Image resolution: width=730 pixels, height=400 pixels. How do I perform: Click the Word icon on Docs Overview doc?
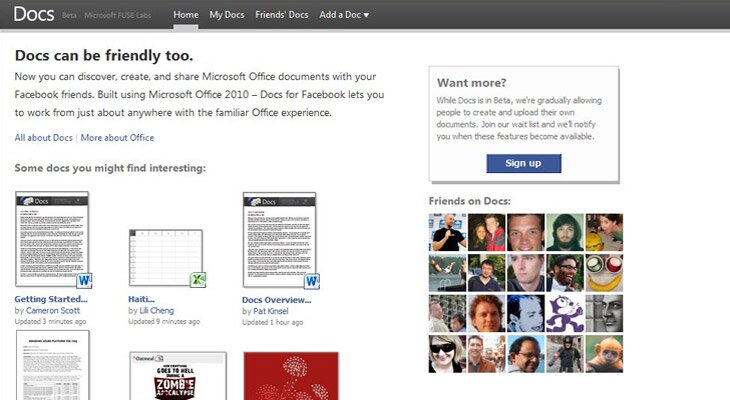[x=312, y=281]
